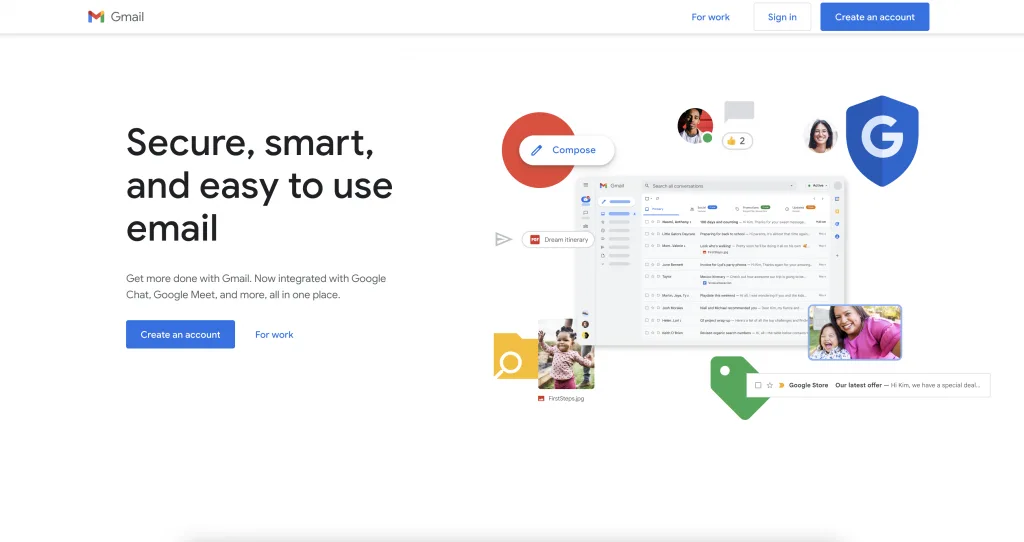Image resolution: width=1024 pixels, height=542 pixels.
Task: Select the Primary tab in mock inbox
Action: [x=659, y=209]
